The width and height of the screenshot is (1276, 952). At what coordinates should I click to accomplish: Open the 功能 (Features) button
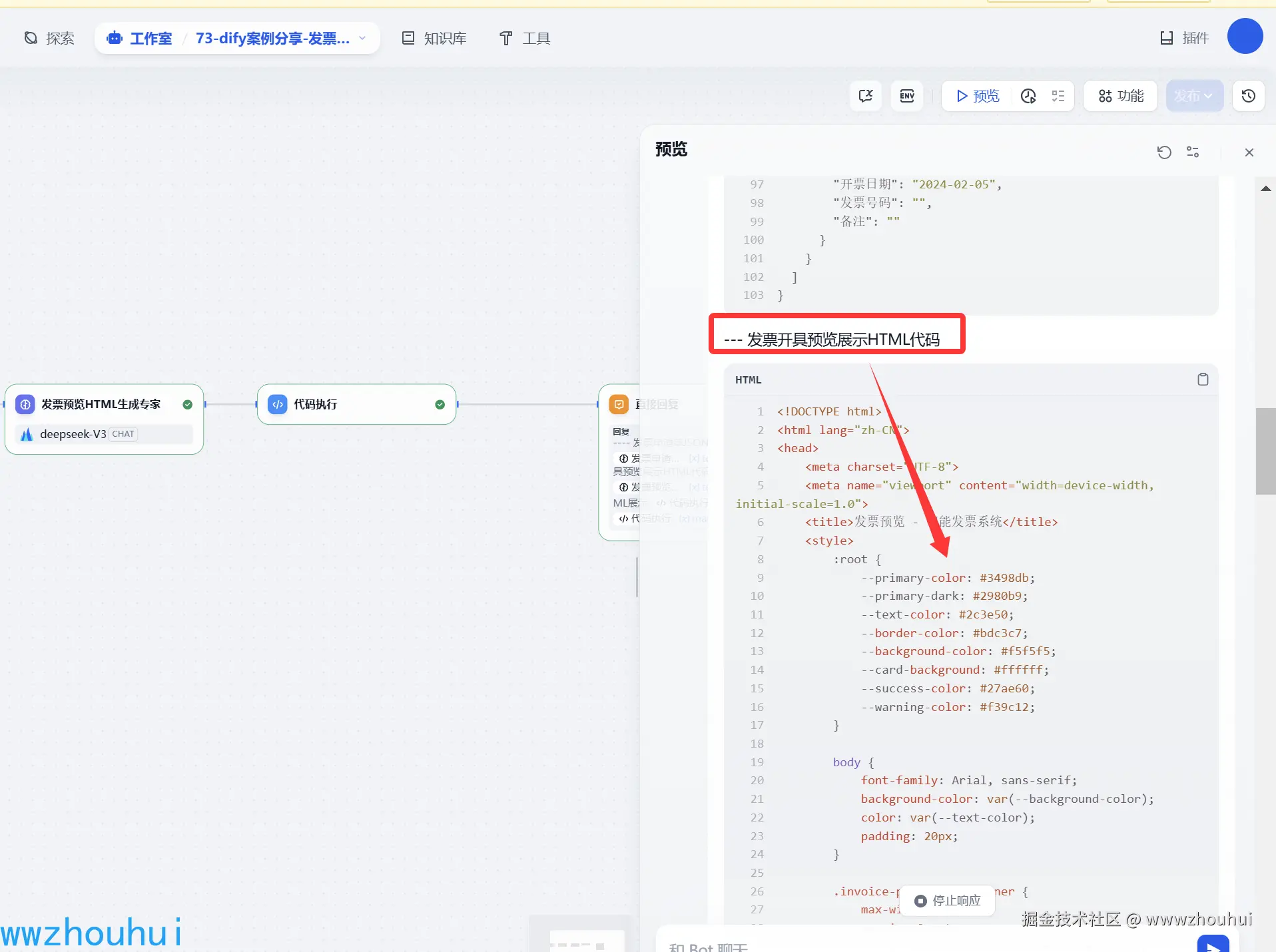1121,96
